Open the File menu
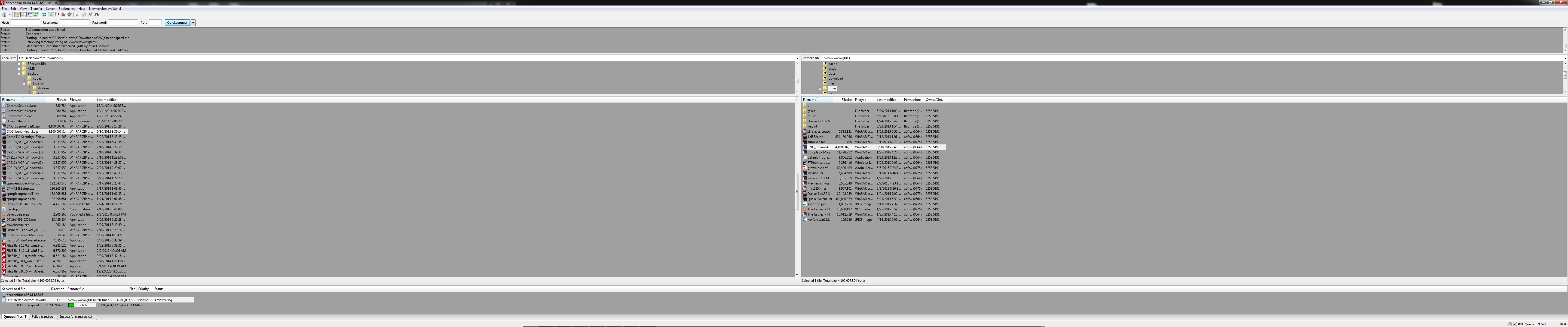This screenshot has width=1568, height=327. point(4,8)
